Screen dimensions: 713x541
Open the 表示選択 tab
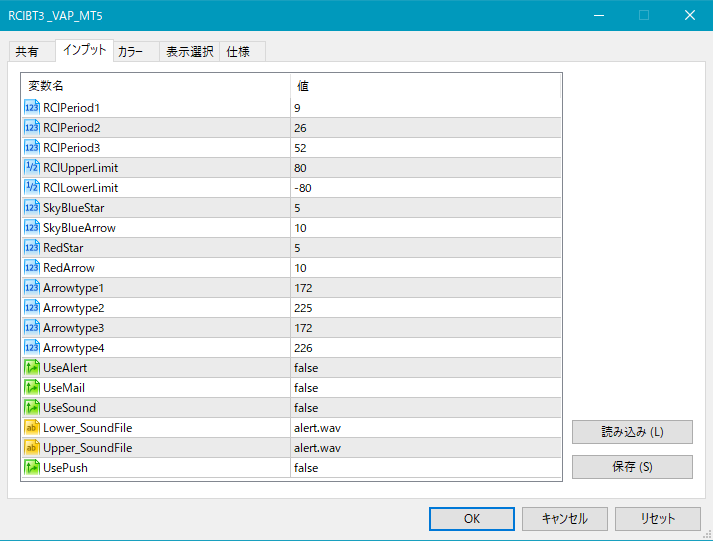point(190,51)
